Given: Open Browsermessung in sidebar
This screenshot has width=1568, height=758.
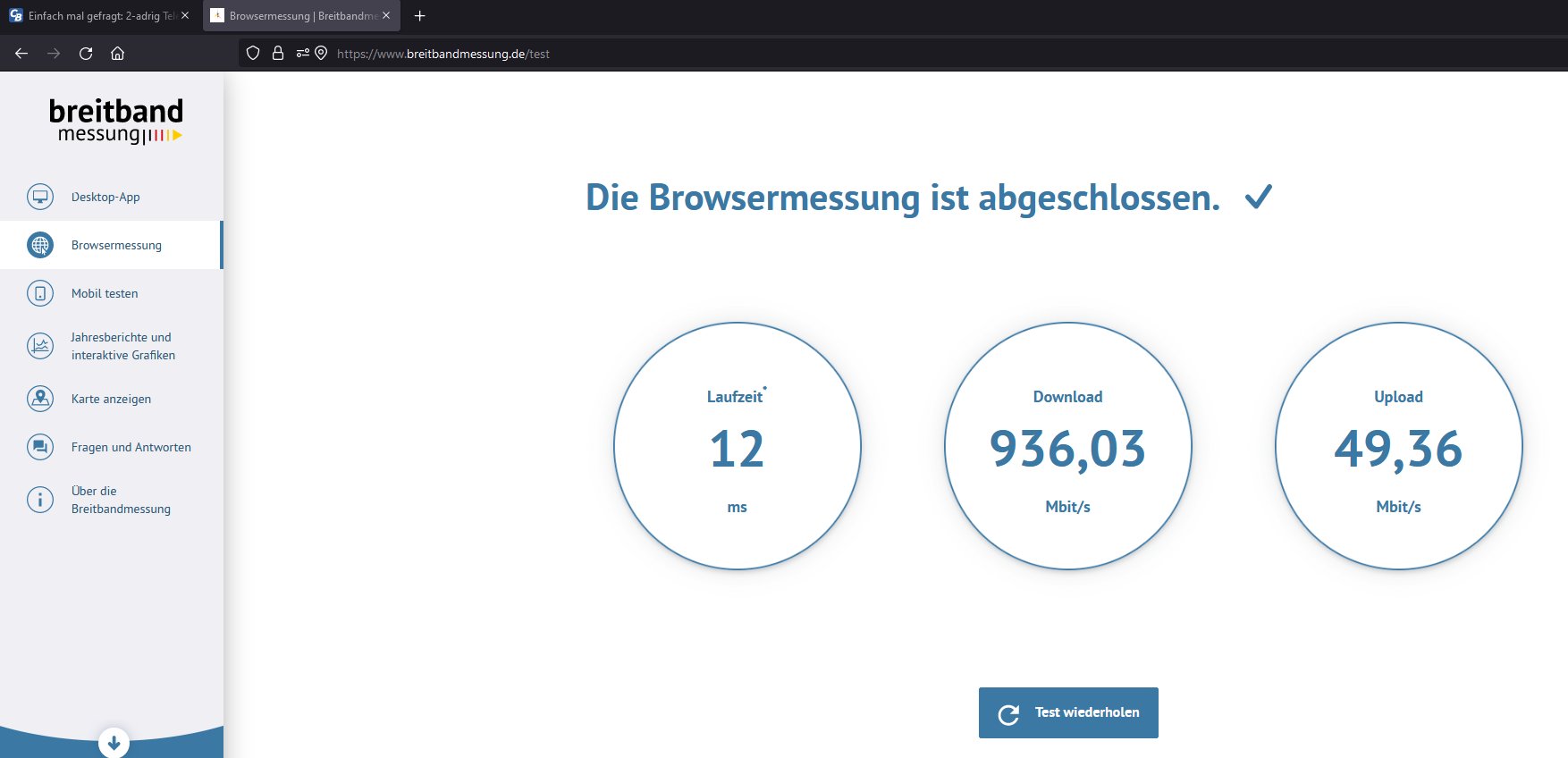Looking at the screenshot, I should [x=112, y=245].
